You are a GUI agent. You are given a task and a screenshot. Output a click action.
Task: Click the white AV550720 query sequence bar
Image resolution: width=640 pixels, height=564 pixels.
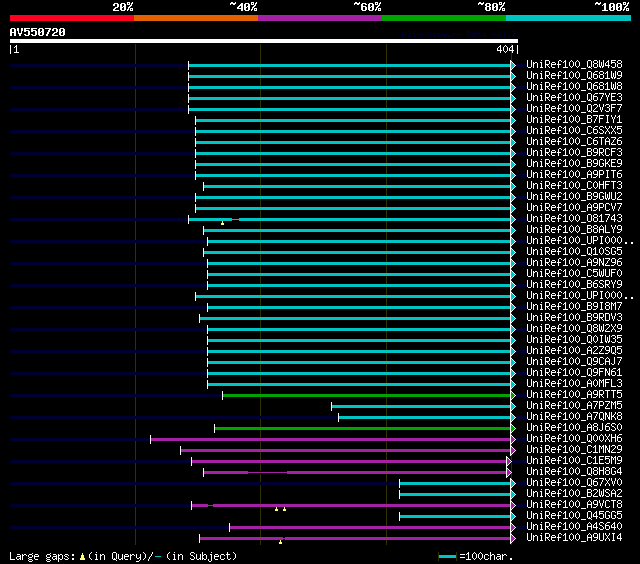click(x=264, y=41)
